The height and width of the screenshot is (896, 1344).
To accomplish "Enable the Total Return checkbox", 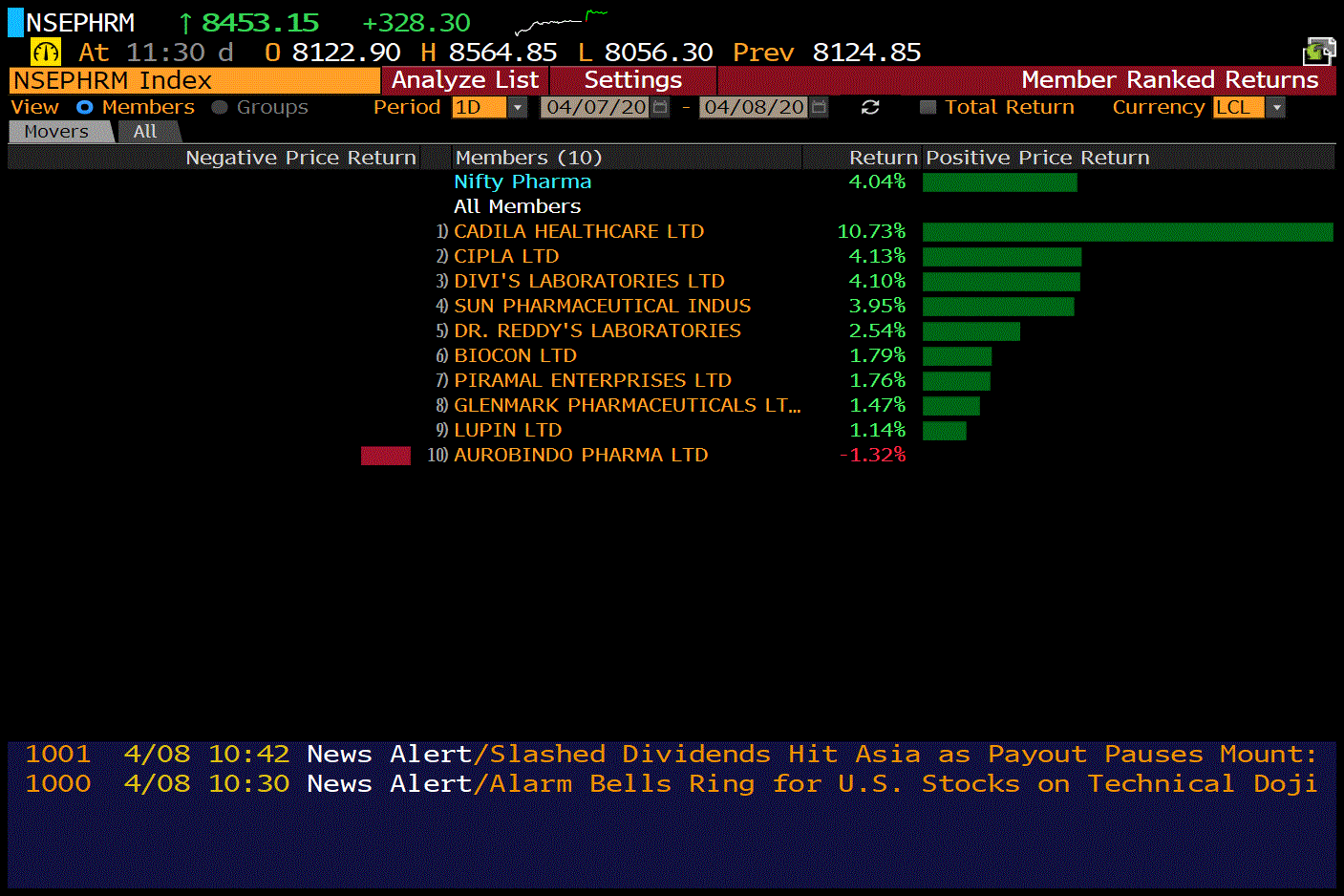I will 927,108.
